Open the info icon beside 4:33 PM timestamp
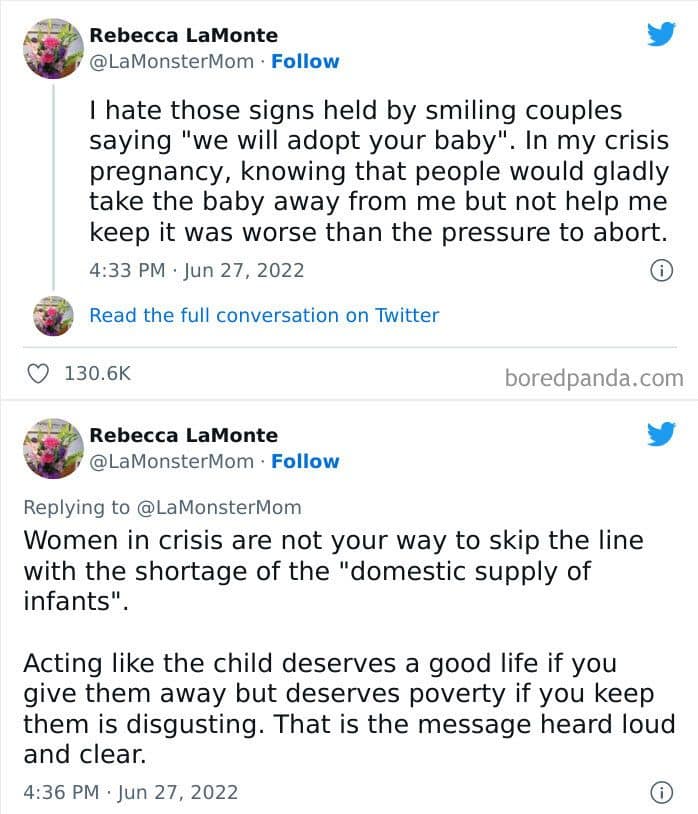Image resolution: width=698 pixels, height=814 pixels. click(661, 270)
